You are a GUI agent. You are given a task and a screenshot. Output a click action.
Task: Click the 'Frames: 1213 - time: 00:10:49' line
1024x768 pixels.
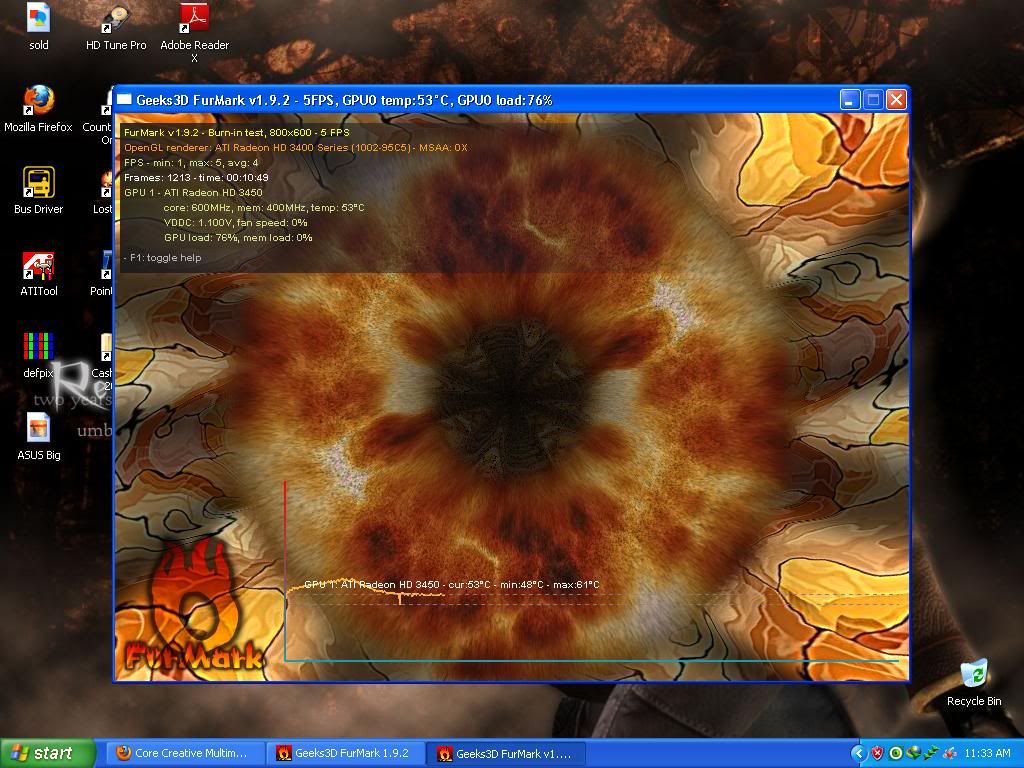point(196,178)
